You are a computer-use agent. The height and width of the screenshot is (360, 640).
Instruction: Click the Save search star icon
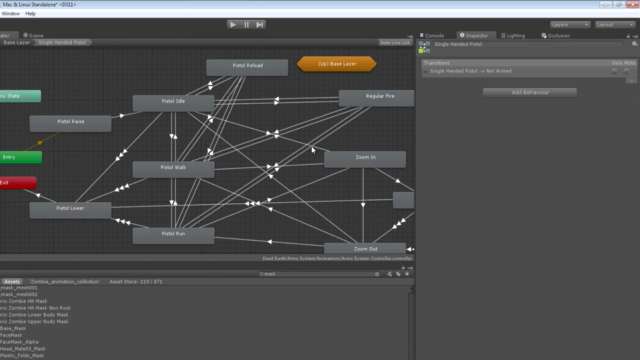coord(407,274)
